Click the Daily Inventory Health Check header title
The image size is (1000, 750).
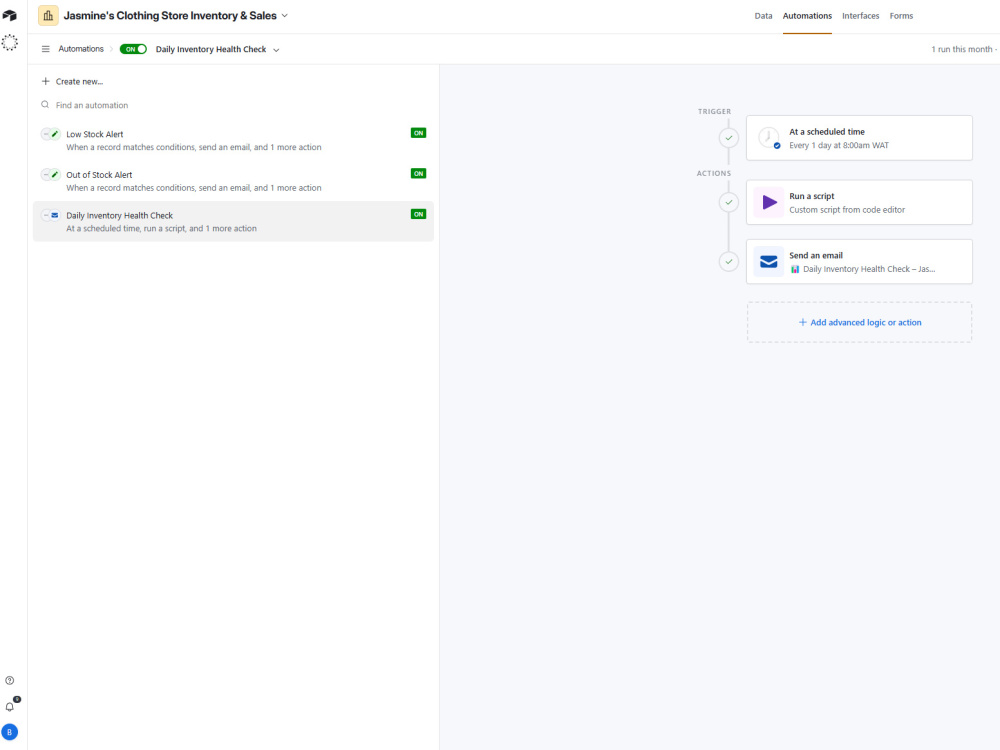tap(211, 49)
